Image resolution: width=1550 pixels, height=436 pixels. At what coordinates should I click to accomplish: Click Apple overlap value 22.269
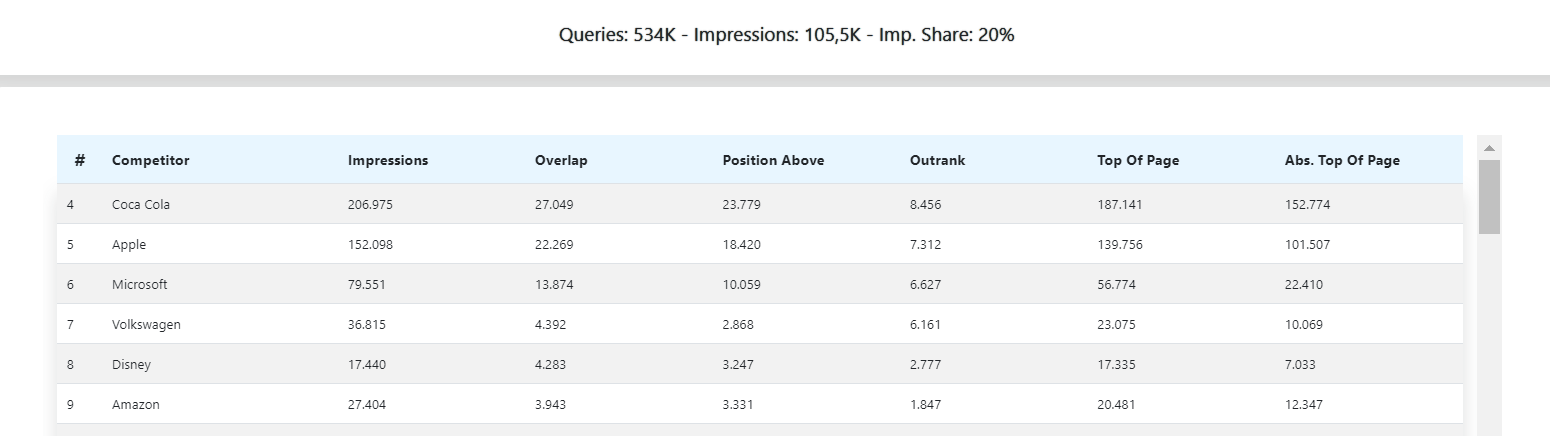554,244
